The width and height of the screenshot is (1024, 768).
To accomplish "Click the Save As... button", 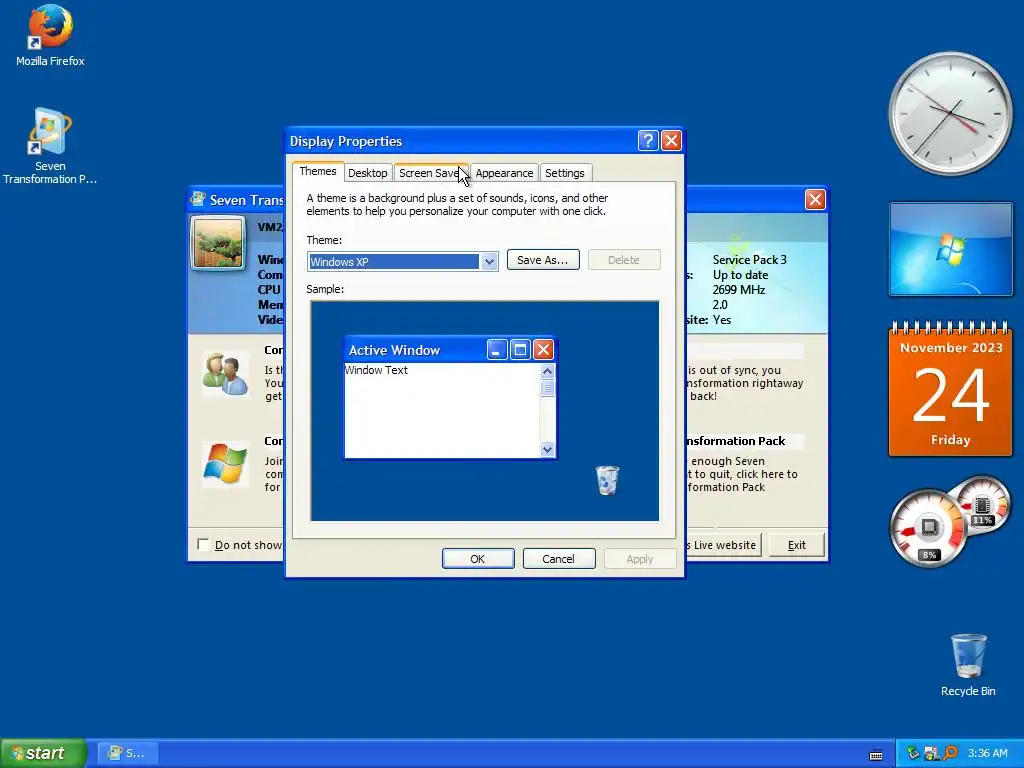I will pyautogui.click(x=543, y=260).
